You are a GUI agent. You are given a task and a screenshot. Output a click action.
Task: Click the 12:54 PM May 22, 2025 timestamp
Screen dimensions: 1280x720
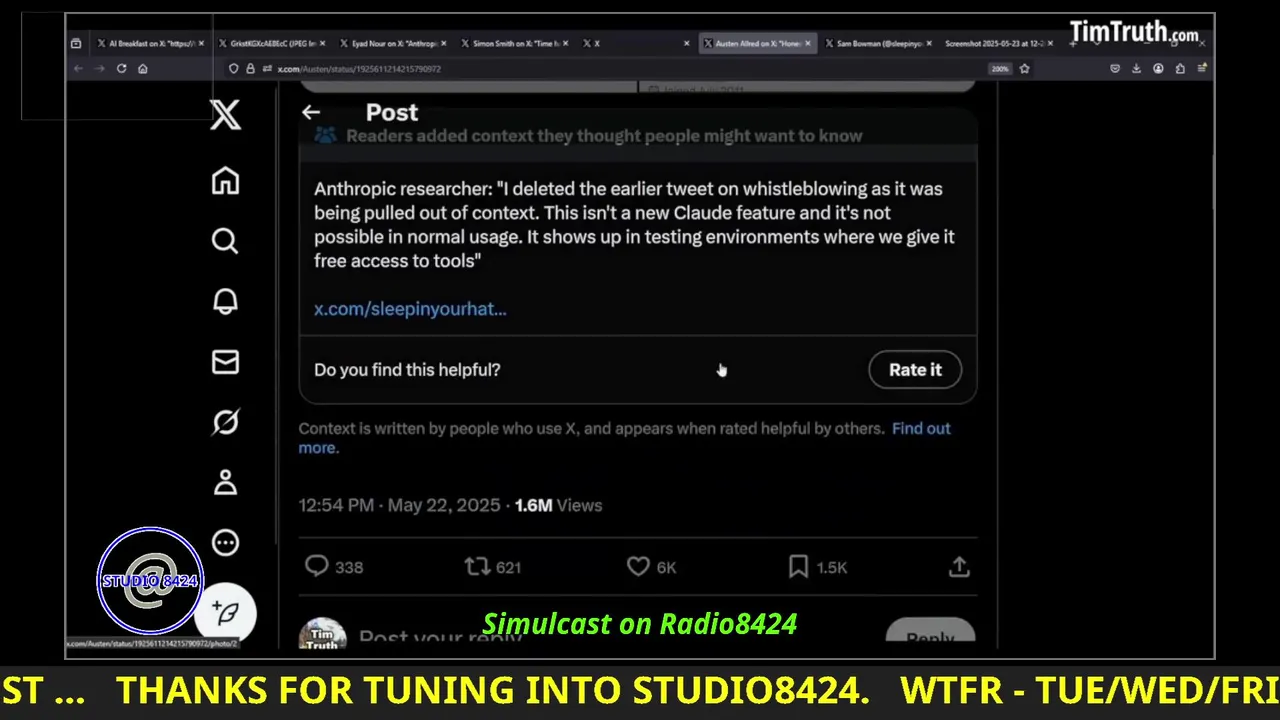399,505
